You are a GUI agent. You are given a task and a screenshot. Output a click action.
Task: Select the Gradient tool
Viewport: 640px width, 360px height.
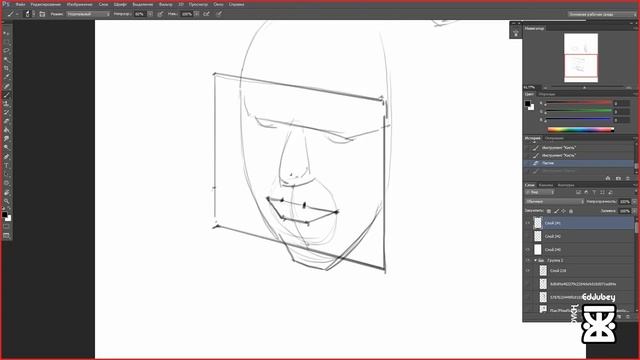(7, 130)
